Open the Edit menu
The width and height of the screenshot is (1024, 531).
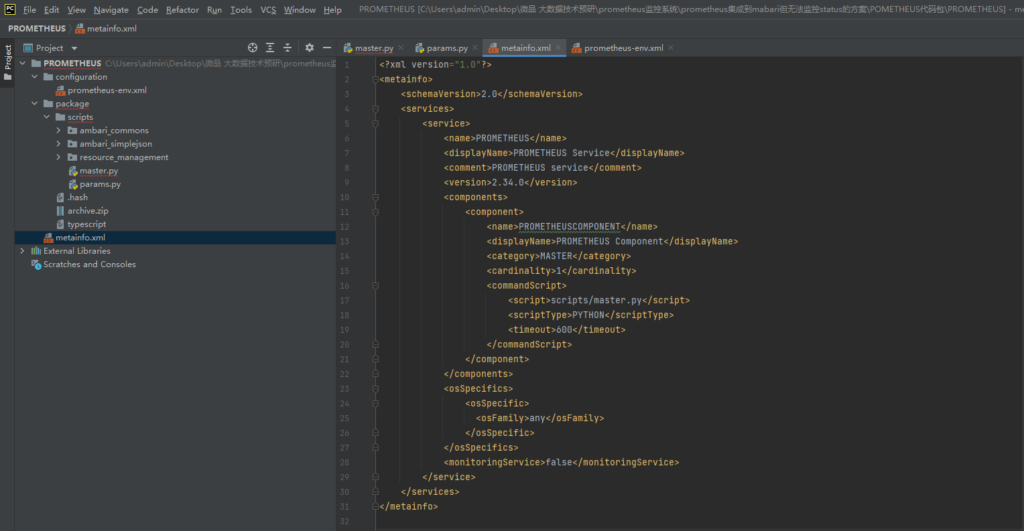pos(51,10)
